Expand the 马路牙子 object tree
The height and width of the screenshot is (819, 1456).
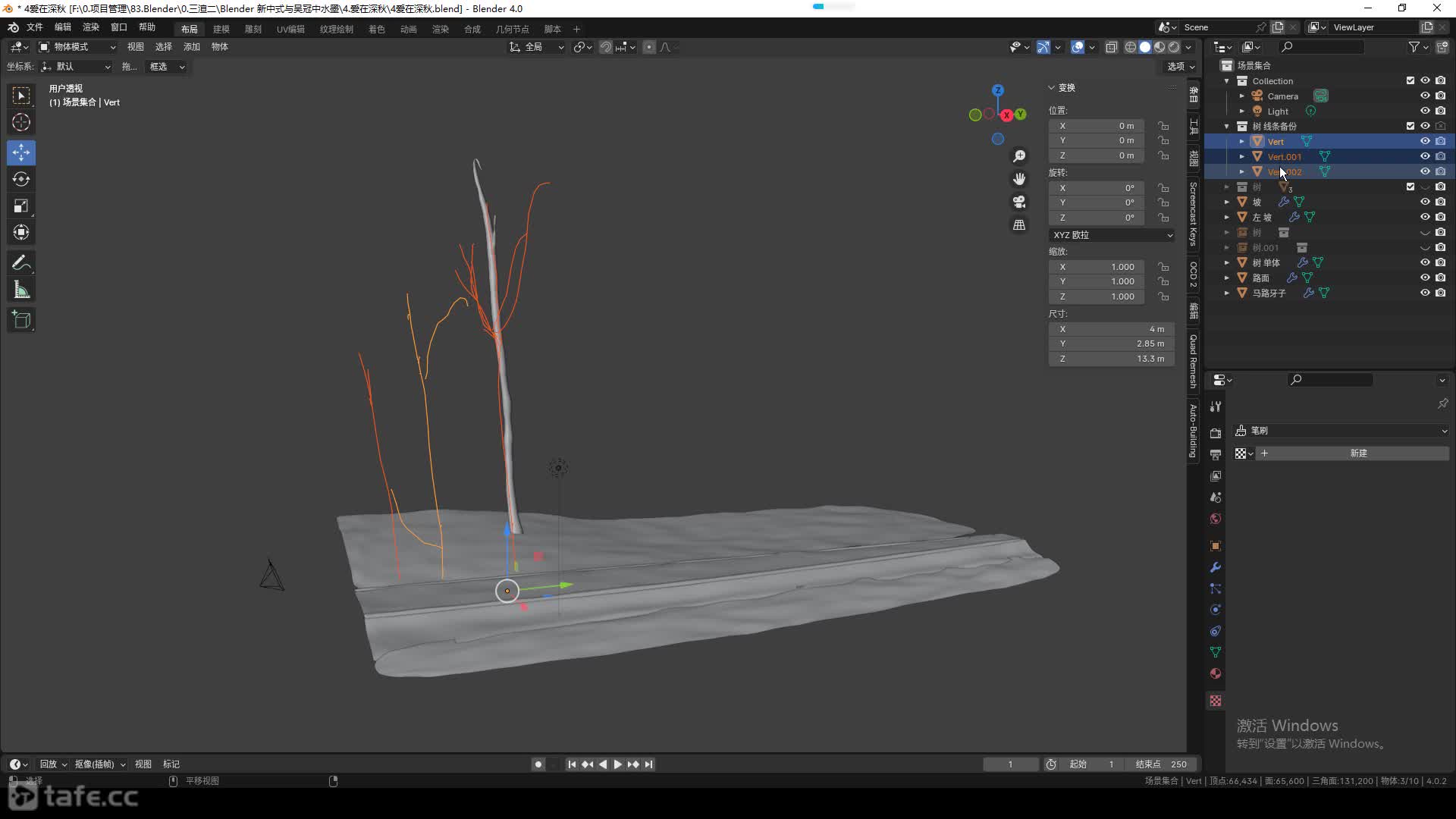[x=1227, y=293]
